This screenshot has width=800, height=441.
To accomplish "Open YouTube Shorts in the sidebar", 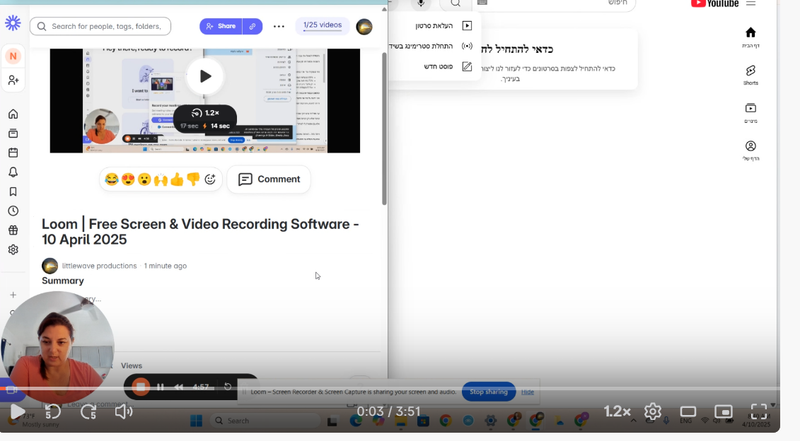I will click(750, 75).
